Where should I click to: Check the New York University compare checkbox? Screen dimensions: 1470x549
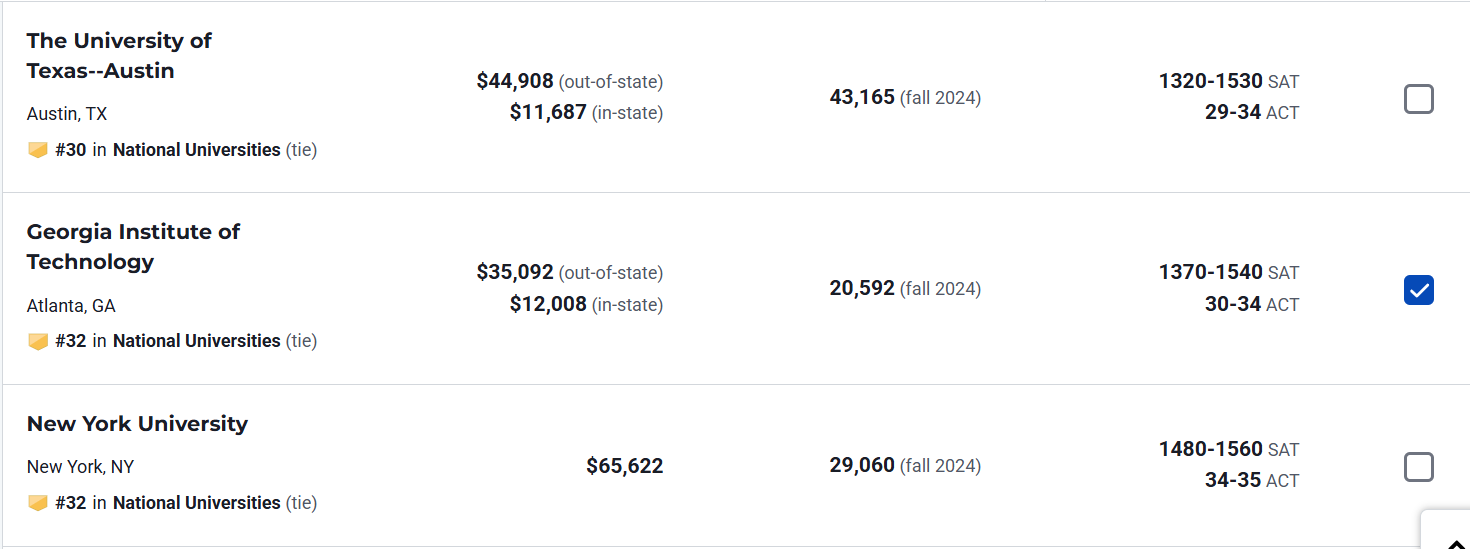pyautogui.click(x=1418, y=467)
